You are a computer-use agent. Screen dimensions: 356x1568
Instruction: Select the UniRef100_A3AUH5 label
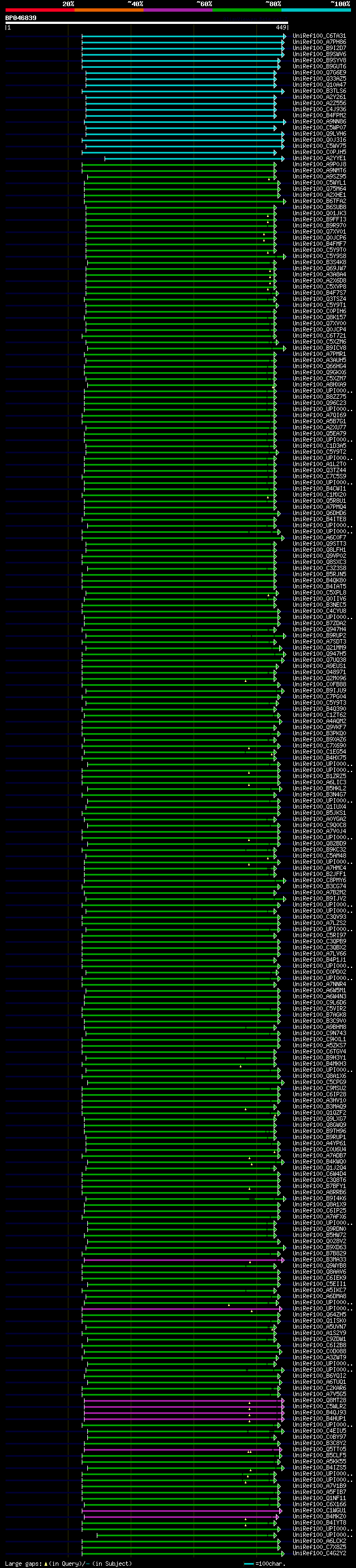click(319, 360)
